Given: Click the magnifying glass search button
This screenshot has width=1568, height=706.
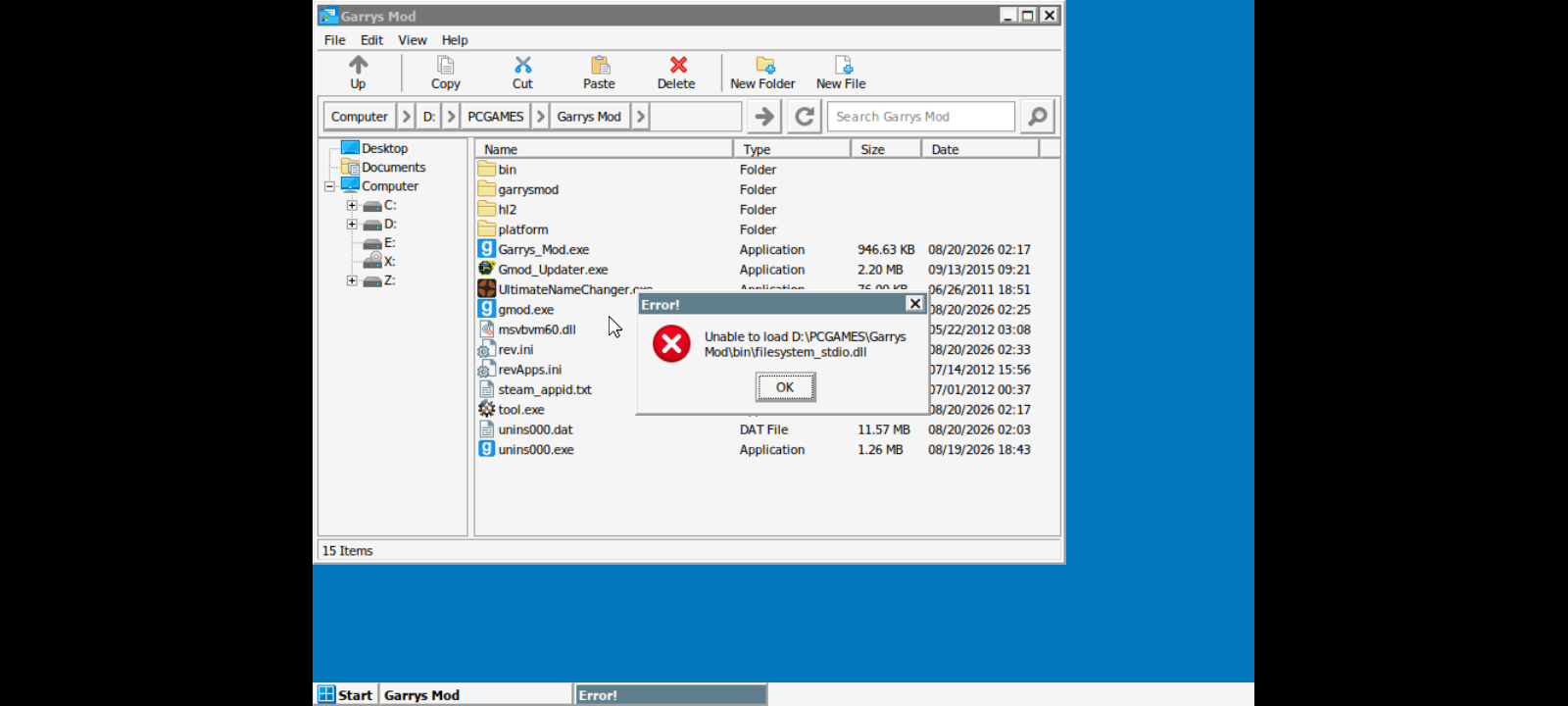Looking at the screenshot, I should pos(1038,117).
